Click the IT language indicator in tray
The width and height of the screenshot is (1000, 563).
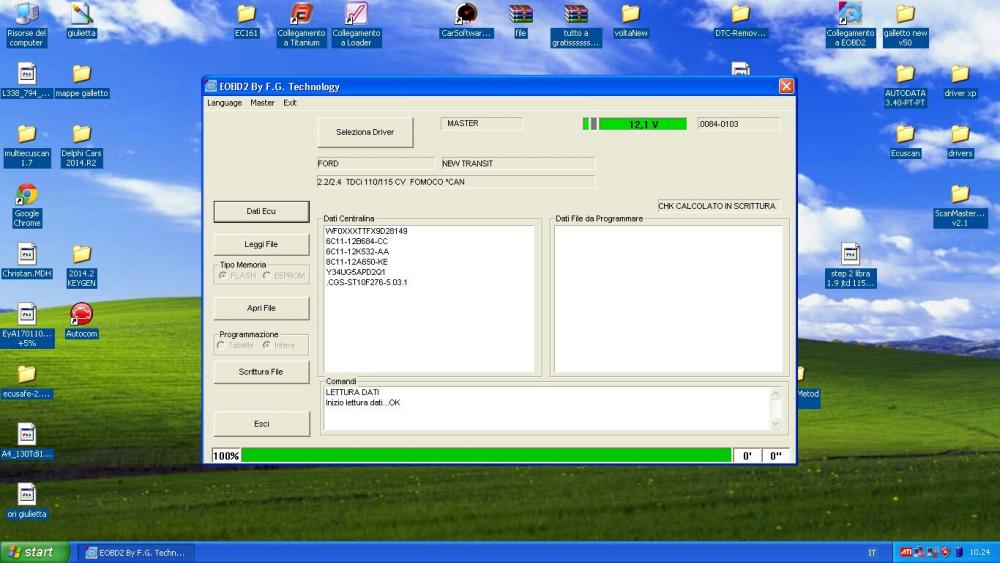(871, 552)
